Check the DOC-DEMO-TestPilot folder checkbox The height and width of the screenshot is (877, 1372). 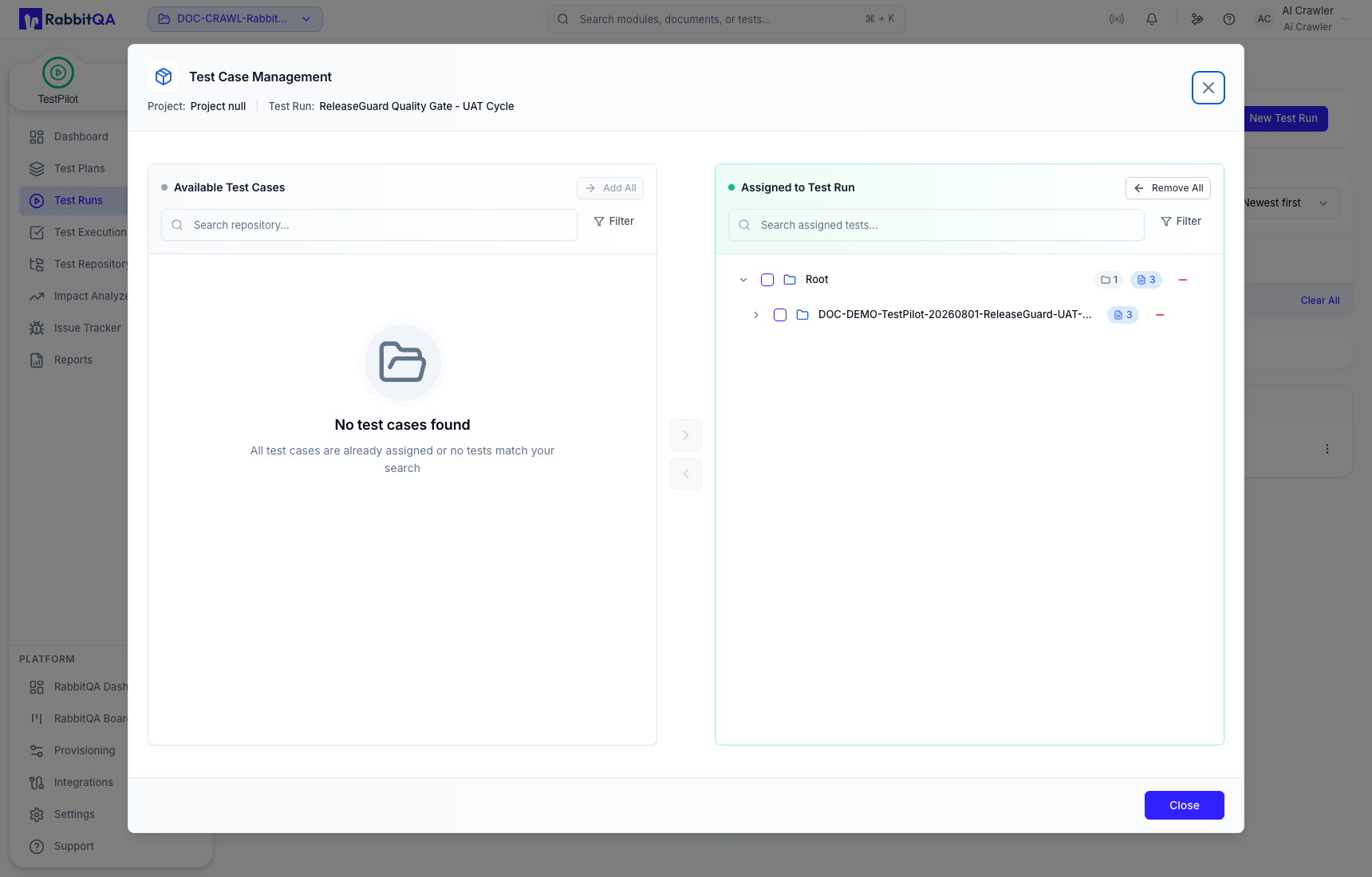[780, 315]
